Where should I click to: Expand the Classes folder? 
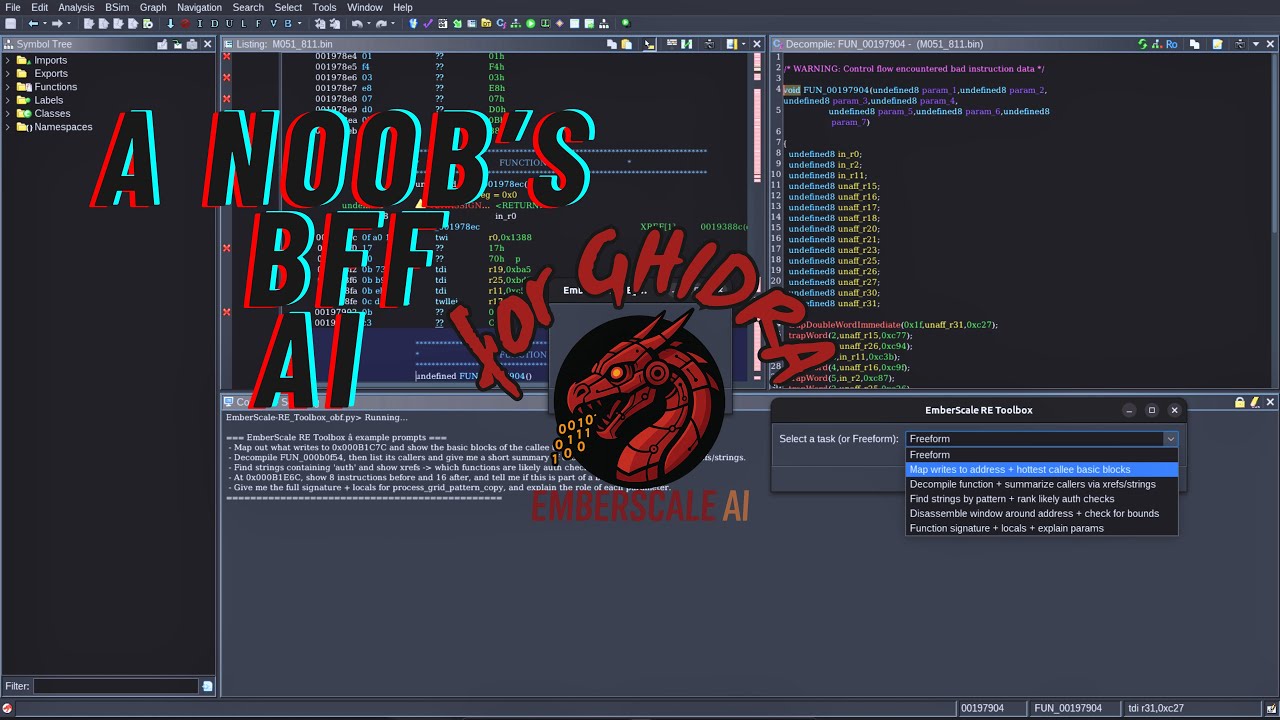point(8,114)
